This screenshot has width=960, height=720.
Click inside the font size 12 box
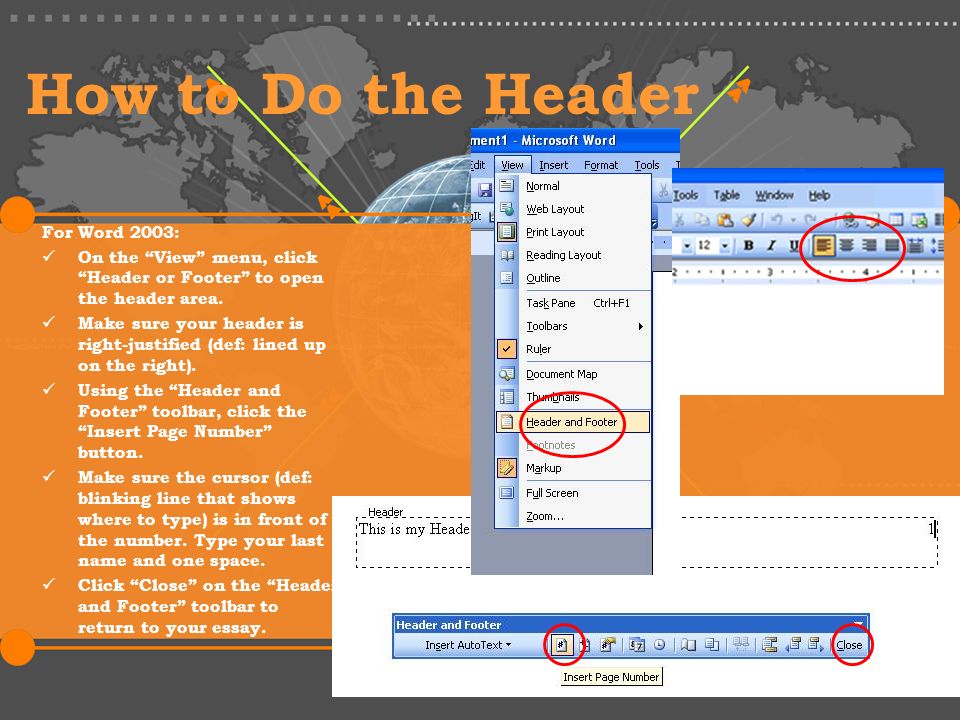coord(706,246)
